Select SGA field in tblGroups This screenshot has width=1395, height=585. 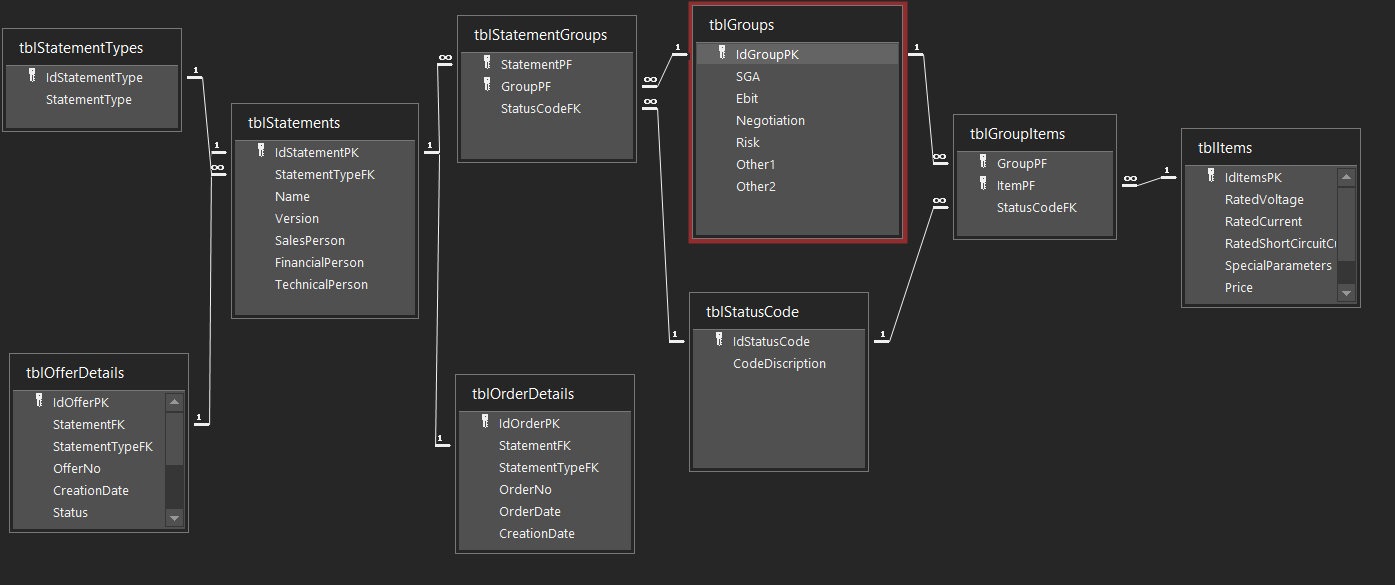coord(748,76)
